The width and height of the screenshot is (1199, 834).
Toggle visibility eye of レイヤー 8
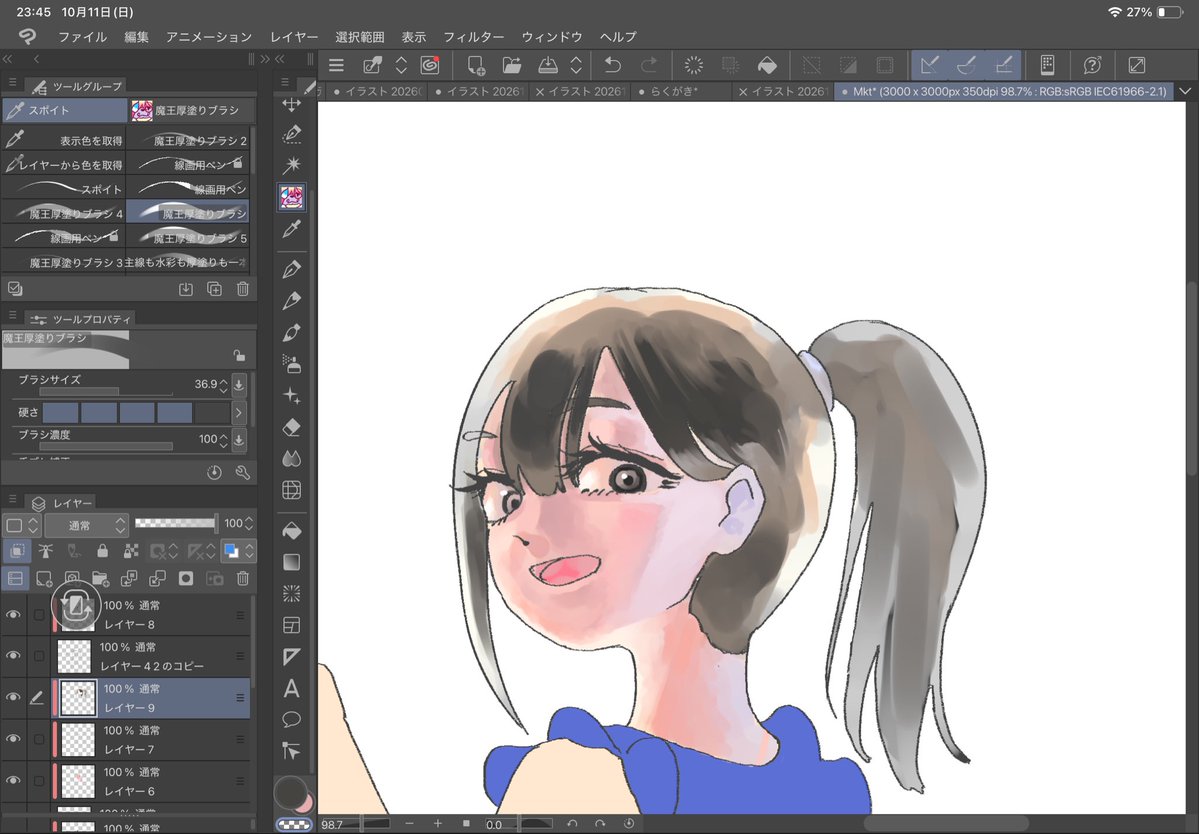pos(13,615)
